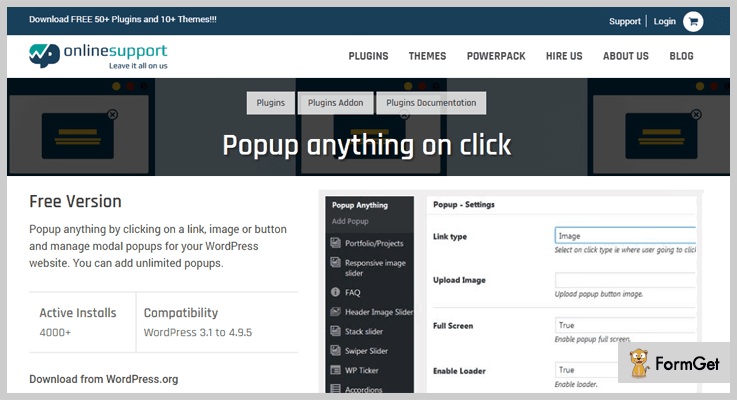
Task: Click the onlinesupport logo
Action: [x=98, y=56]
